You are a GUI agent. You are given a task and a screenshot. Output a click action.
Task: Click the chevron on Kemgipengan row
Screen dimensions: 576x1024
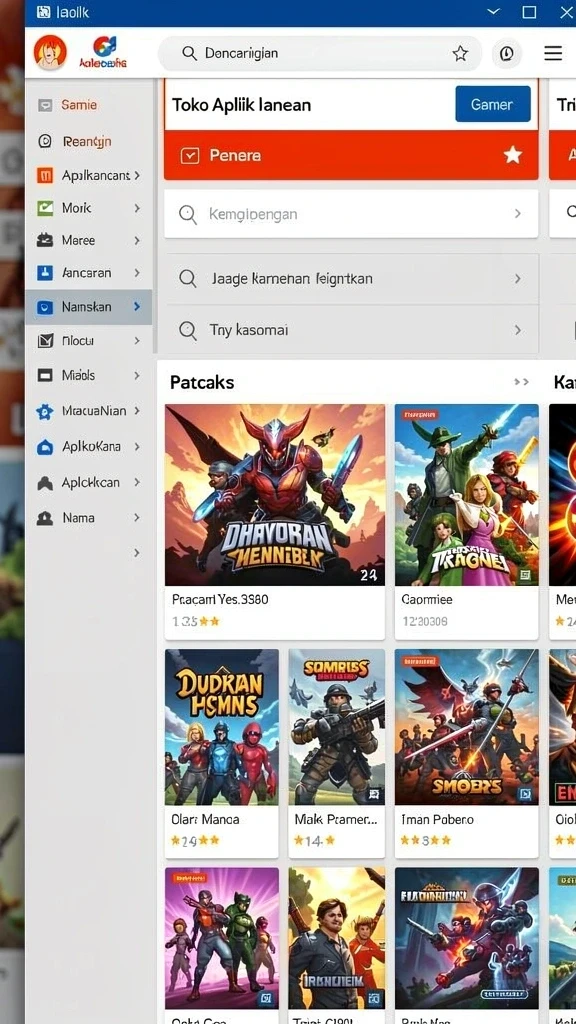[518, 214]
